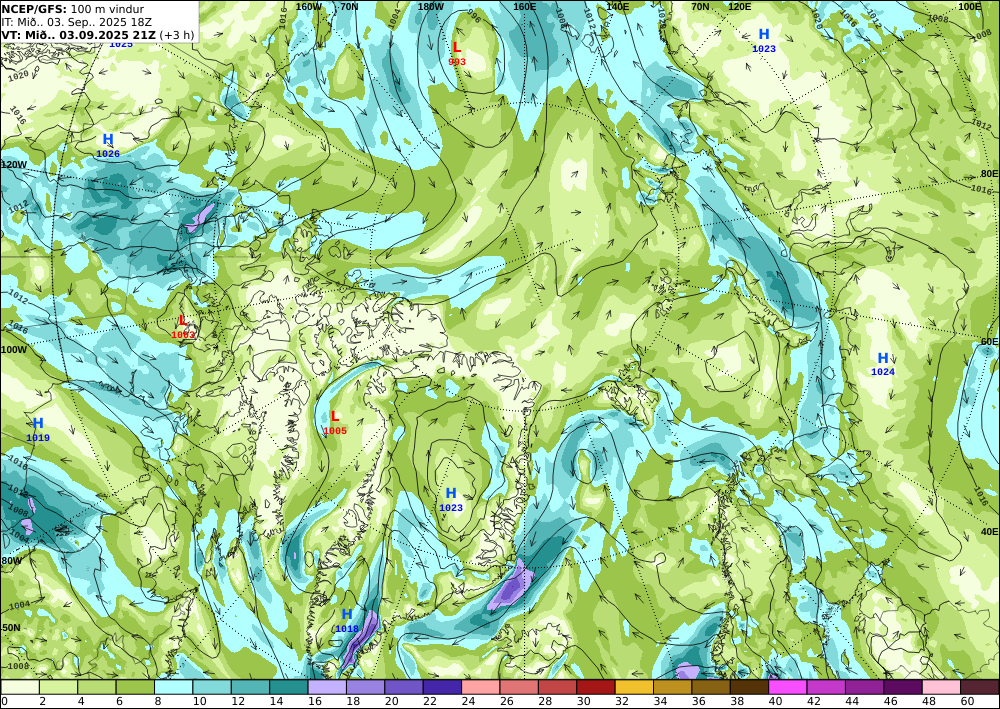
Task: Click the pressure value '993' under the L
Action: tap(457, 62)
